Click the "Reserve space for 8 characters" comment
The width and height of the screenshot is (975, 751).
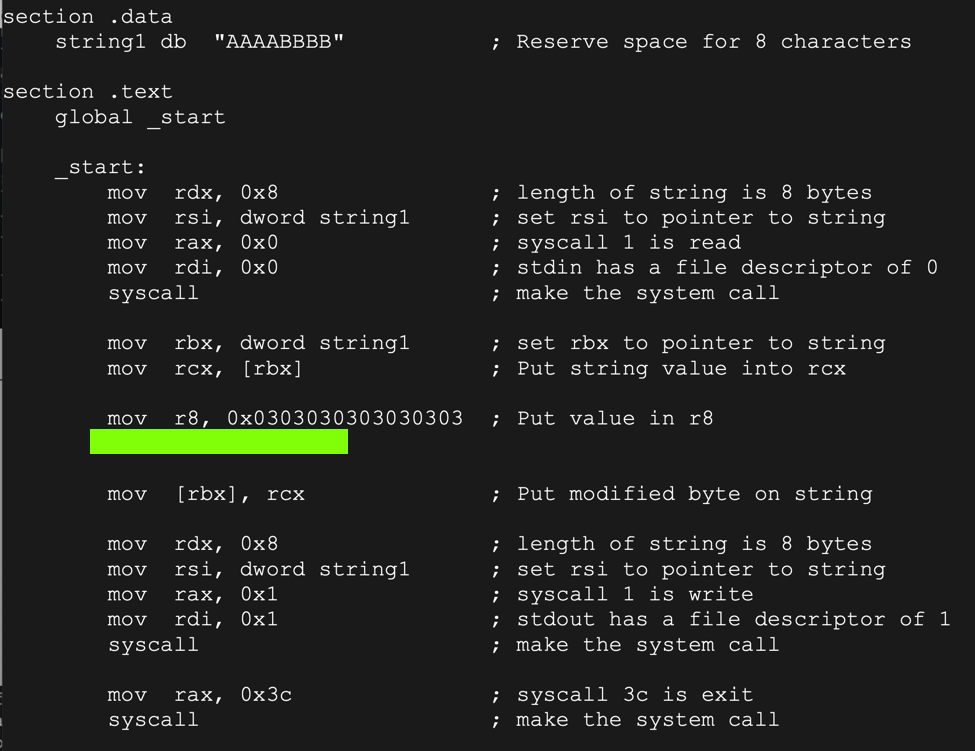click(713, 42)
